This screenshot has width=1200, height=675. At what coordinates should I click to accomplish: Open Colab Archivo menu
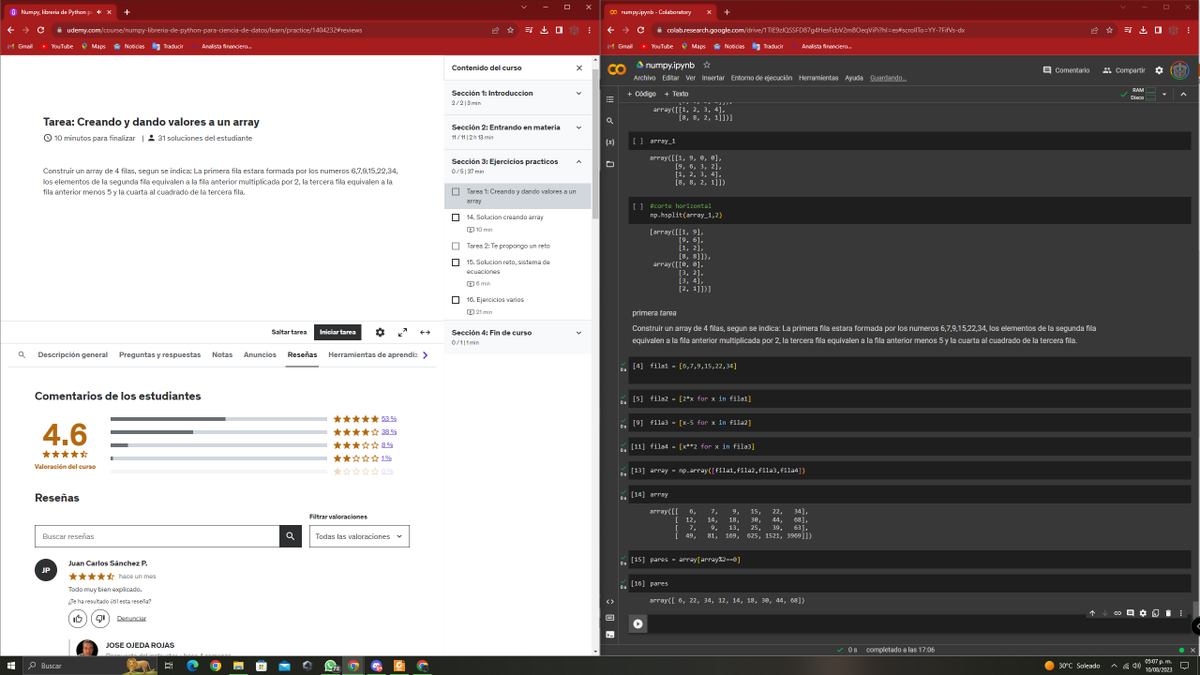click(x=644, y=78)
